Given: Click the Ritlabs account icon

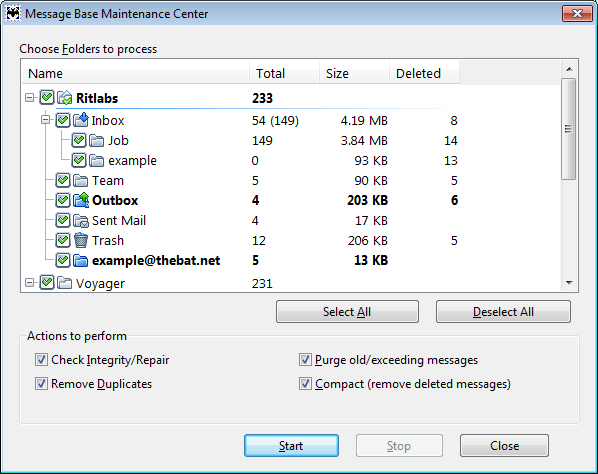Looking at the screenshot, I should pyautogui.click(x=64, y=98).
